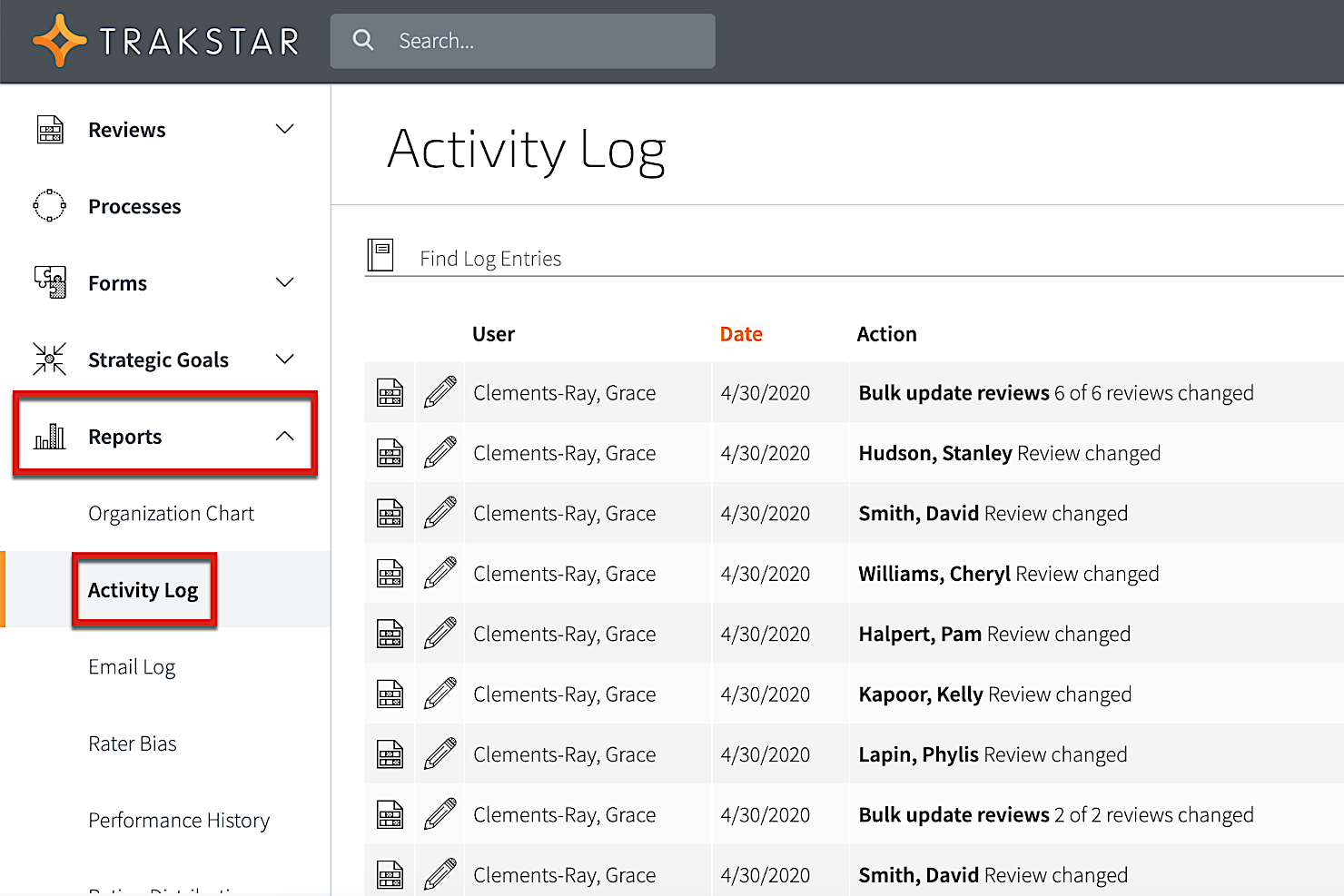Screen dimensions: 1344x896
Task: Click 'Kapoor, Kelly Review changed' action
Action: [995, 694]
